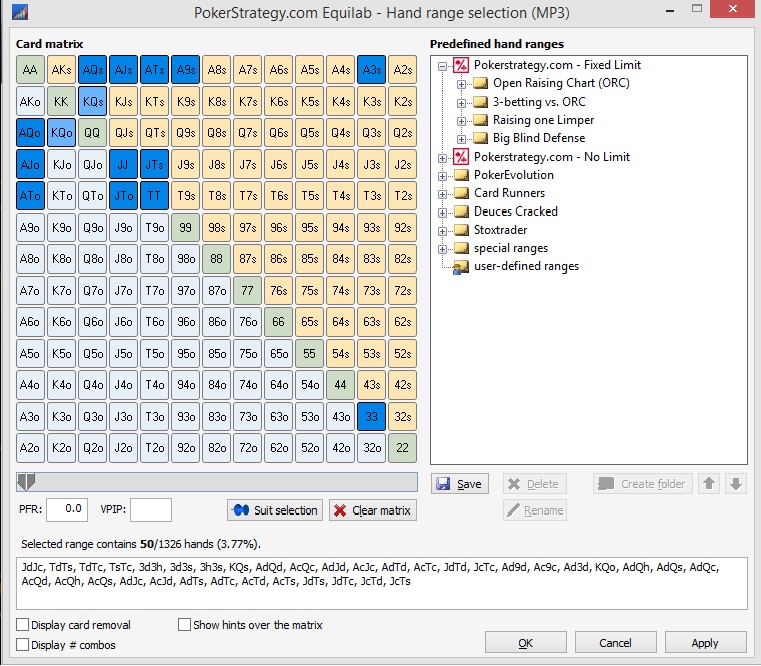Expand the 3-betting vs. ORC node
Screen dimensions: 761x666
coord(461,103)
